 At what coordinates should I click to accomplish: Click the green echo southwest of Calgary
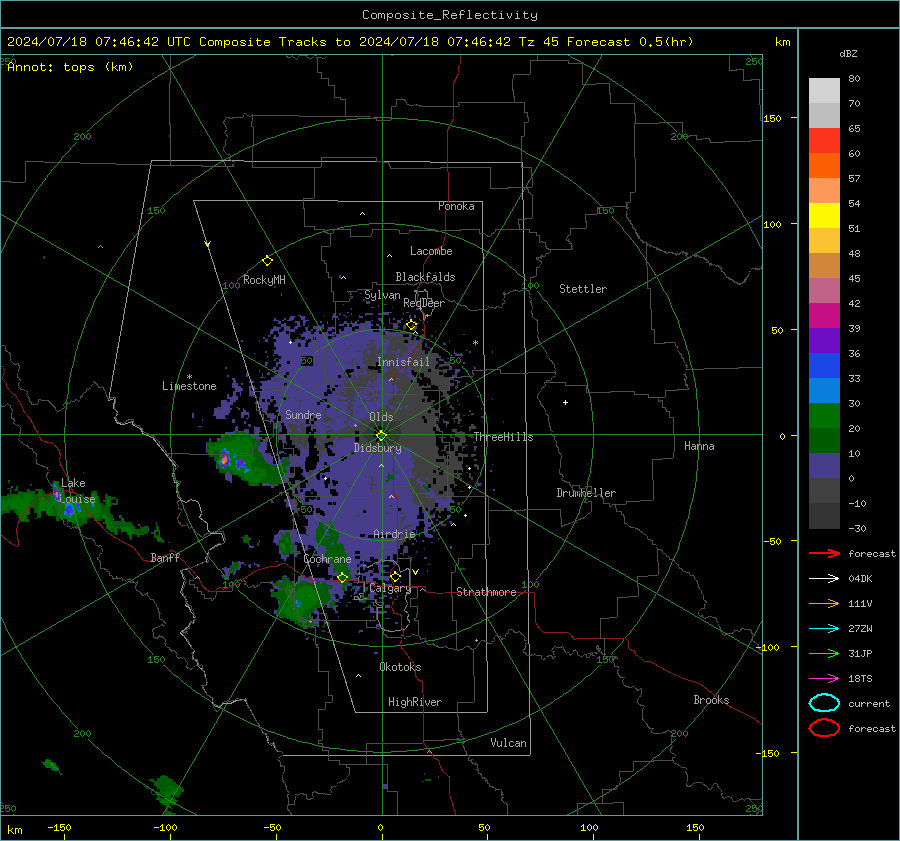coord(304,598)
